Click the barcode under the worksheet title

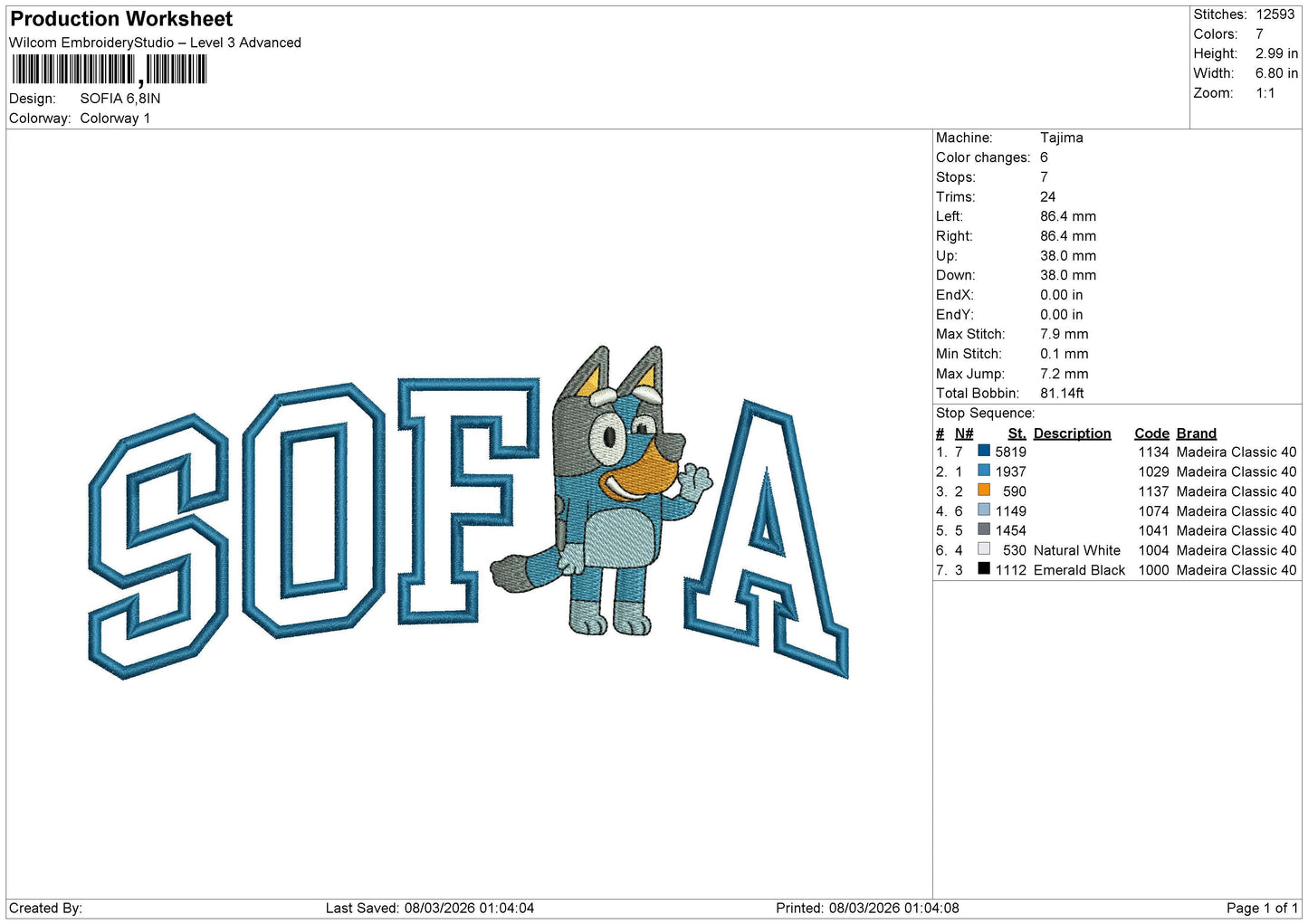[x=110, y=70]
